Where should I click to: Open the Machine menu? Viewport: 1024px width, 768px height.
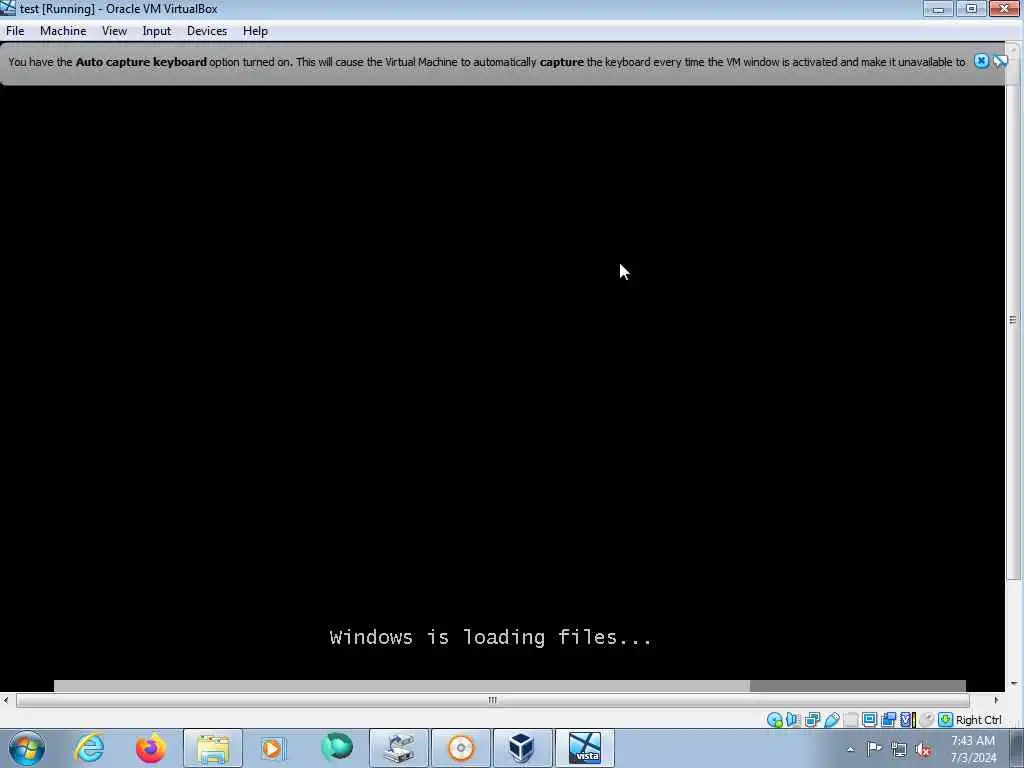63,31
